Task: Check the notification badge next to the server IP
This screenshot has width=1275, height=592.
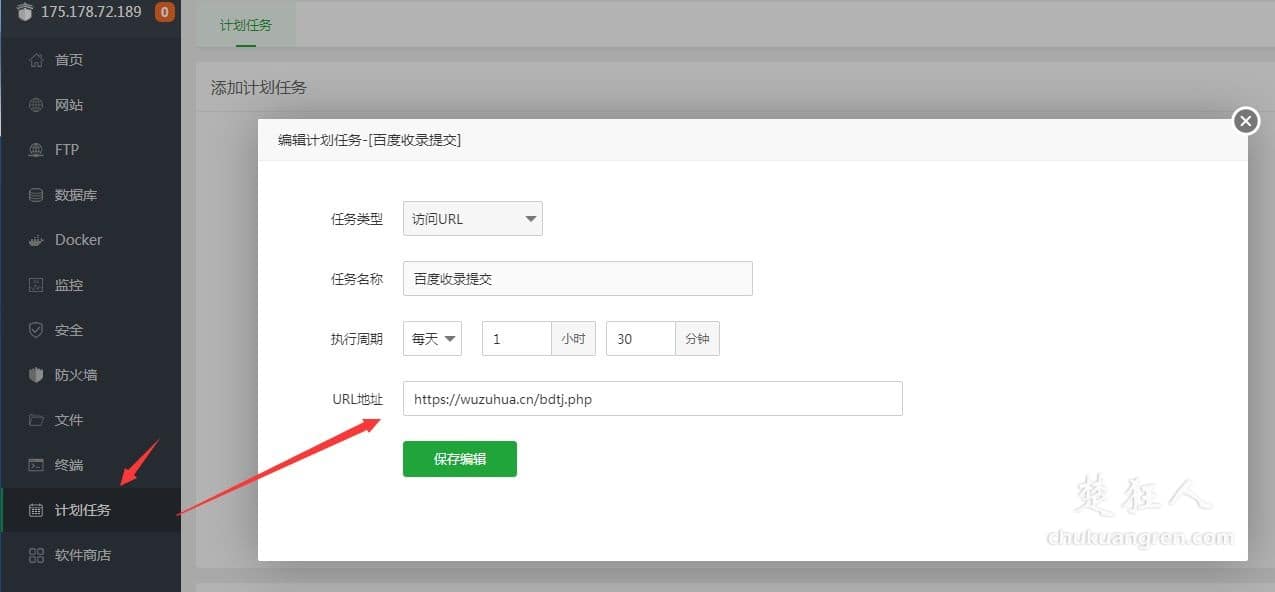Action: pos(166,13)
